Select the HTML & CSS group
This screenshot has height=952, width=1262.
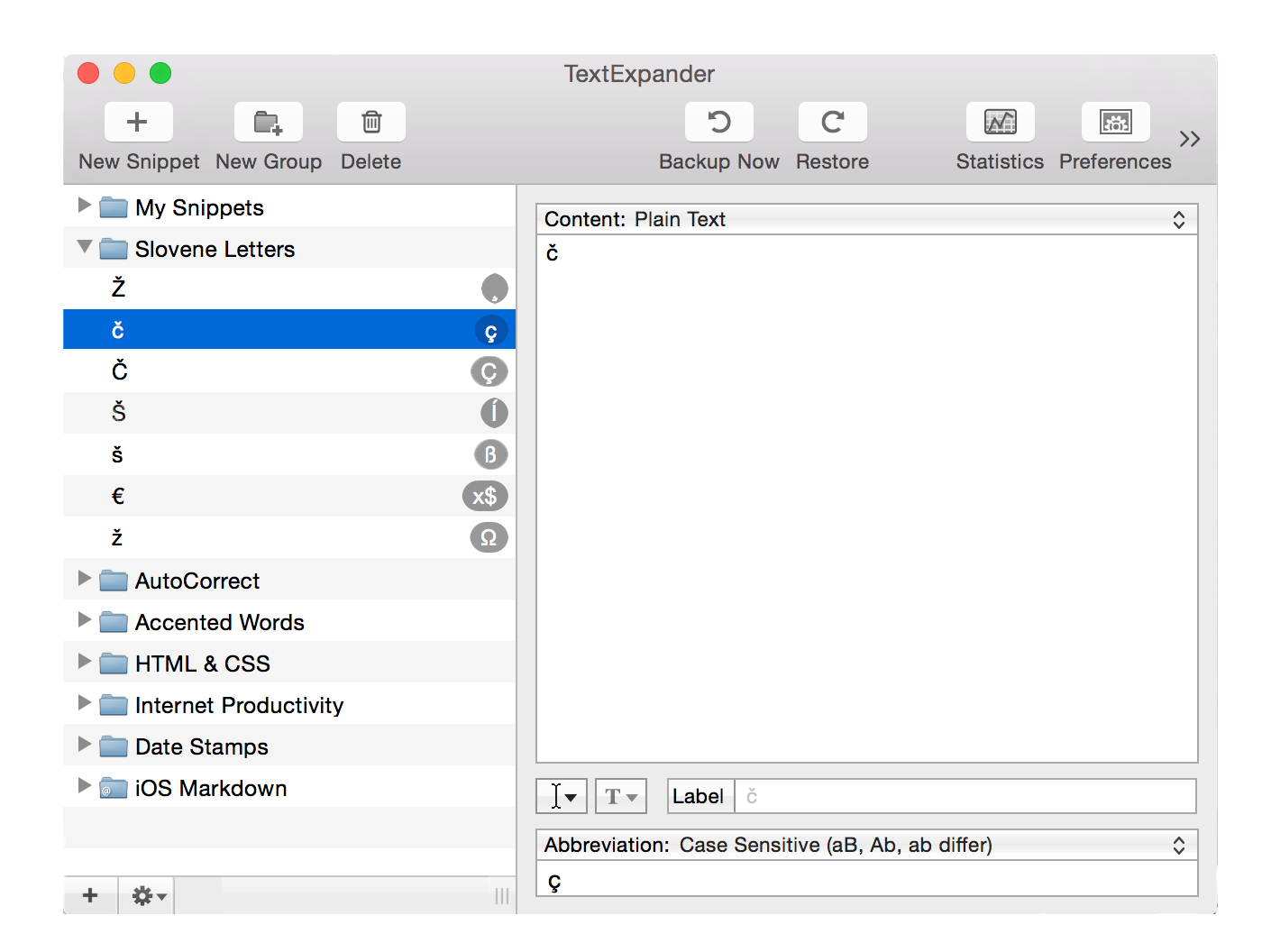[x=203, y=664]
